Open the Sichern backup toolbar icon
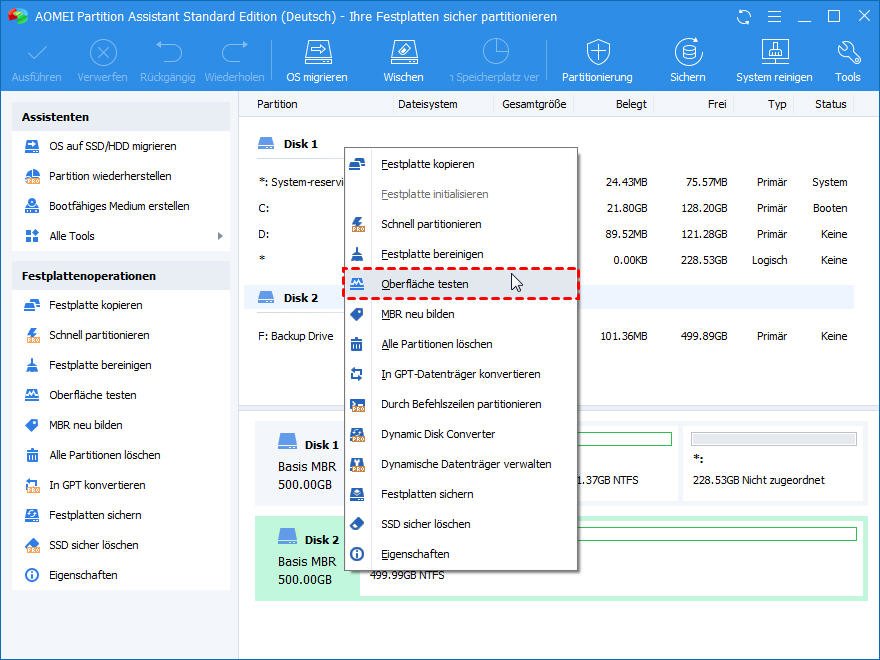 tap(688, 61)
